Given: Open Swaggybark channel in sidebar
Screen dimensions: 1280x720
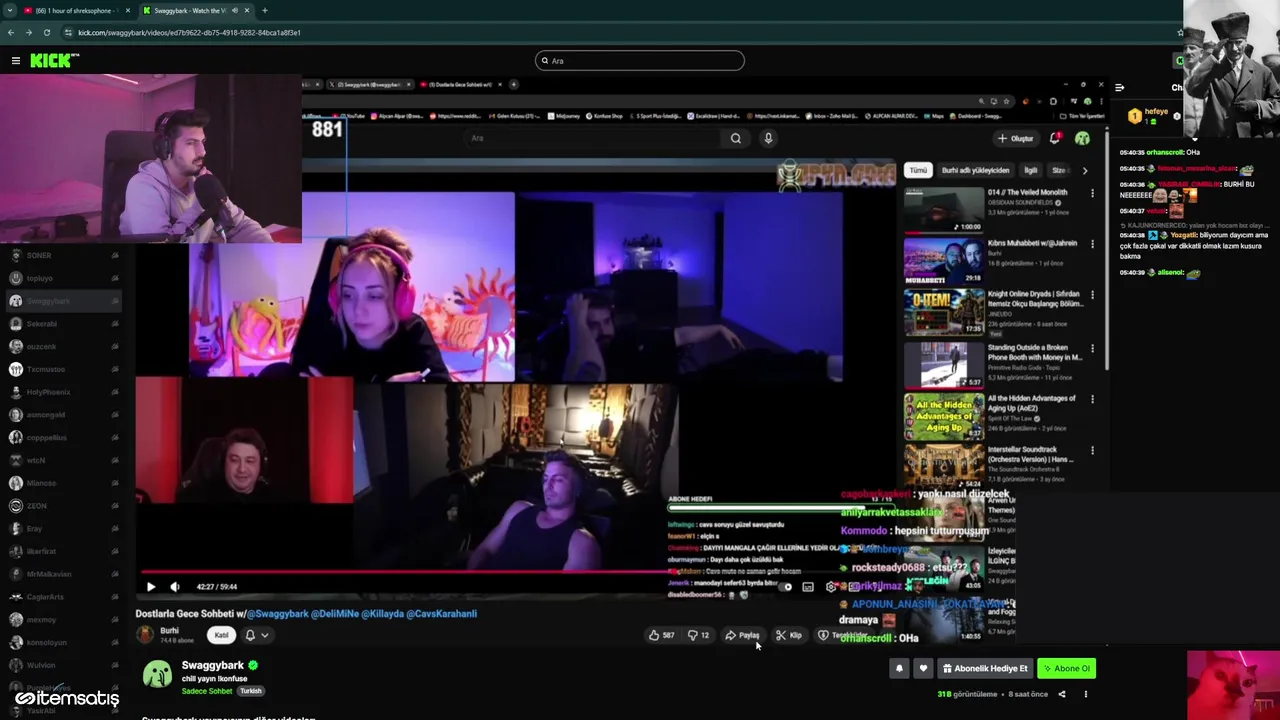Looking at the screenshot, I should point(62,301).
